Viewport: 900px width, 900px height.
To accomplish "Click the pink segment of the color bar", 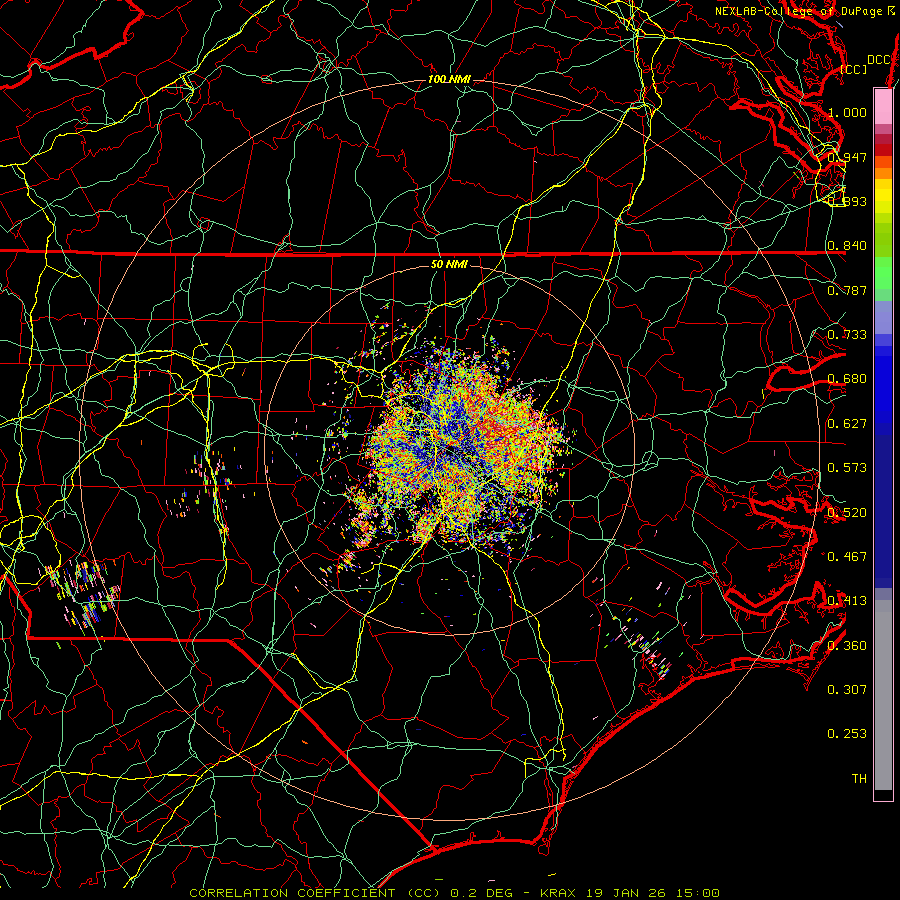I will tap(883, 107).
